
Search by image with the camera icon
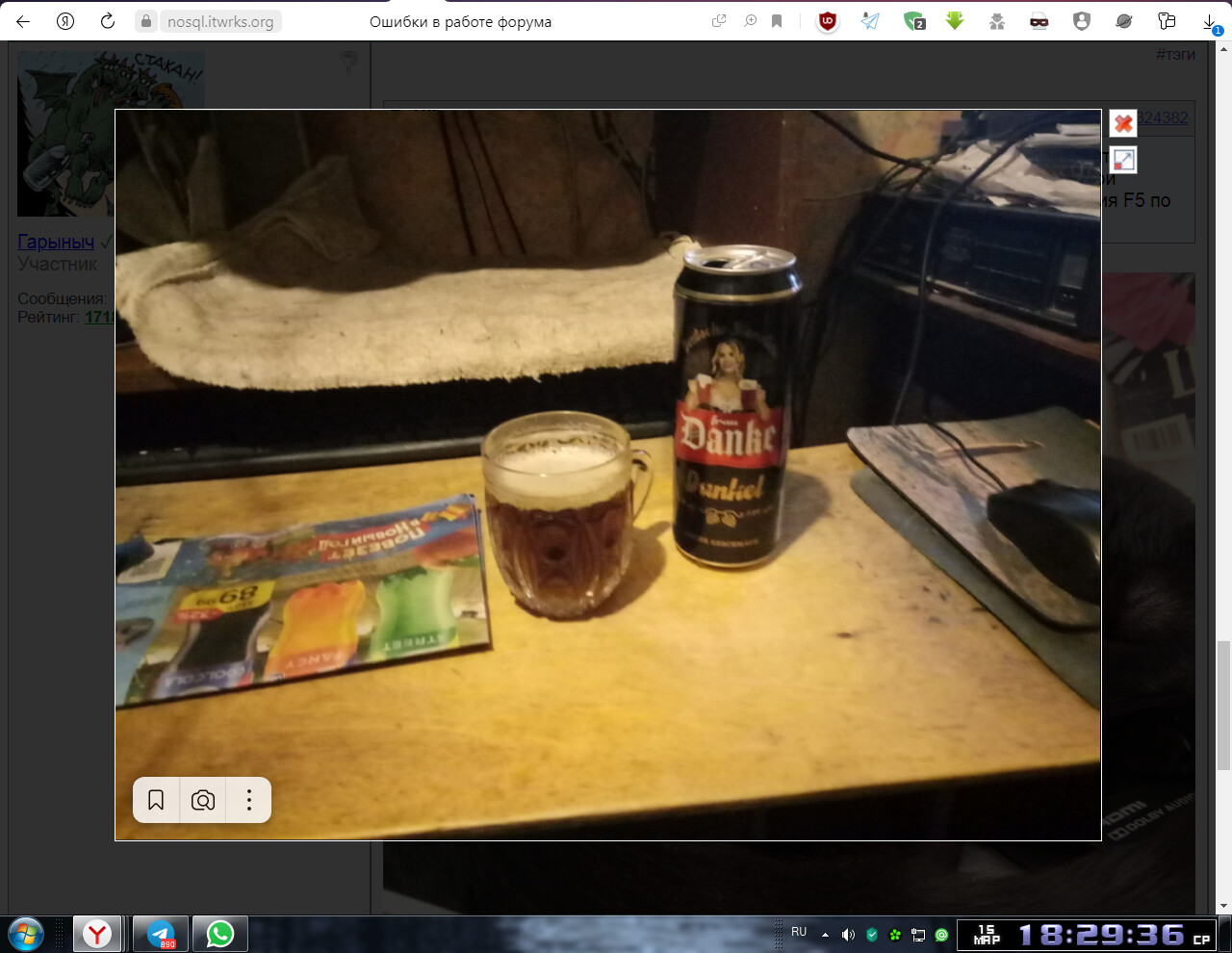[x=203, y=800]
